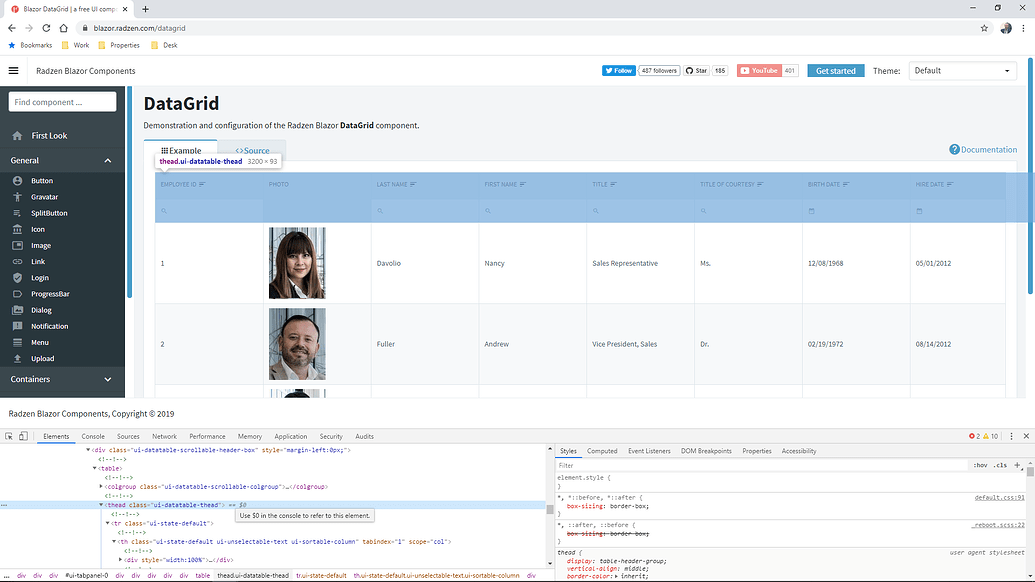
Task: Go back with browser back arrow
Action: [12, 28]
